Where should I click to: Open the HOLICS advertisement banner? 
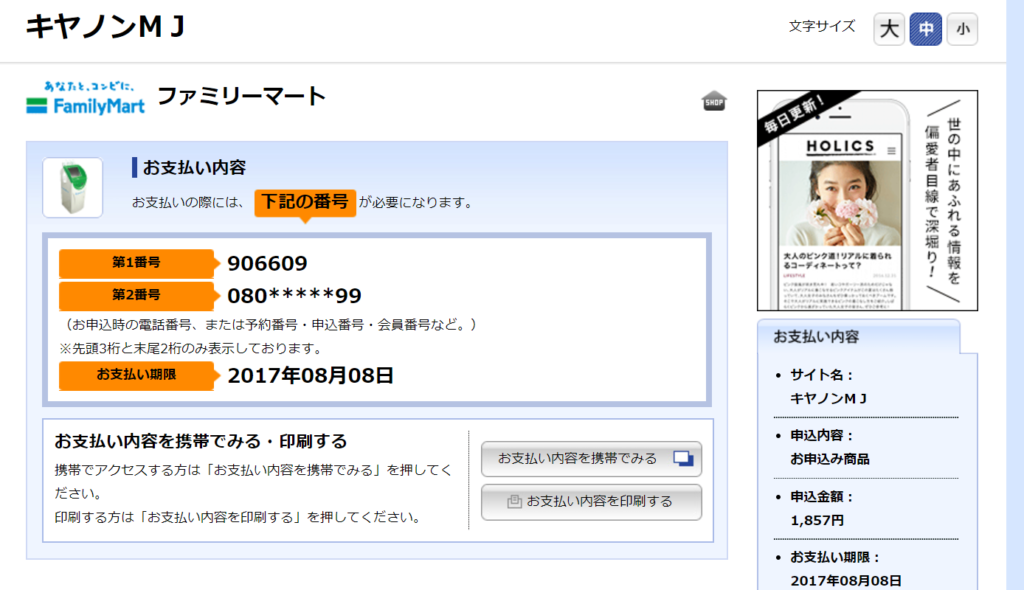[867, 200]
